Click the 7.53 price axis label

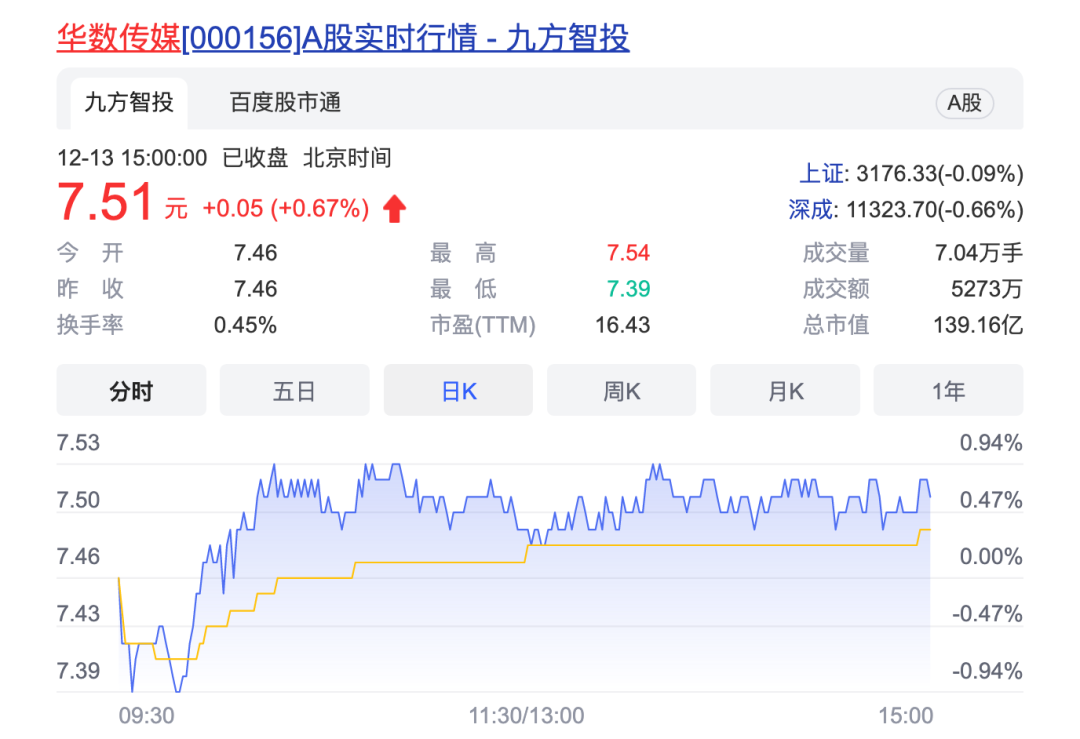[x=79, y=442]
